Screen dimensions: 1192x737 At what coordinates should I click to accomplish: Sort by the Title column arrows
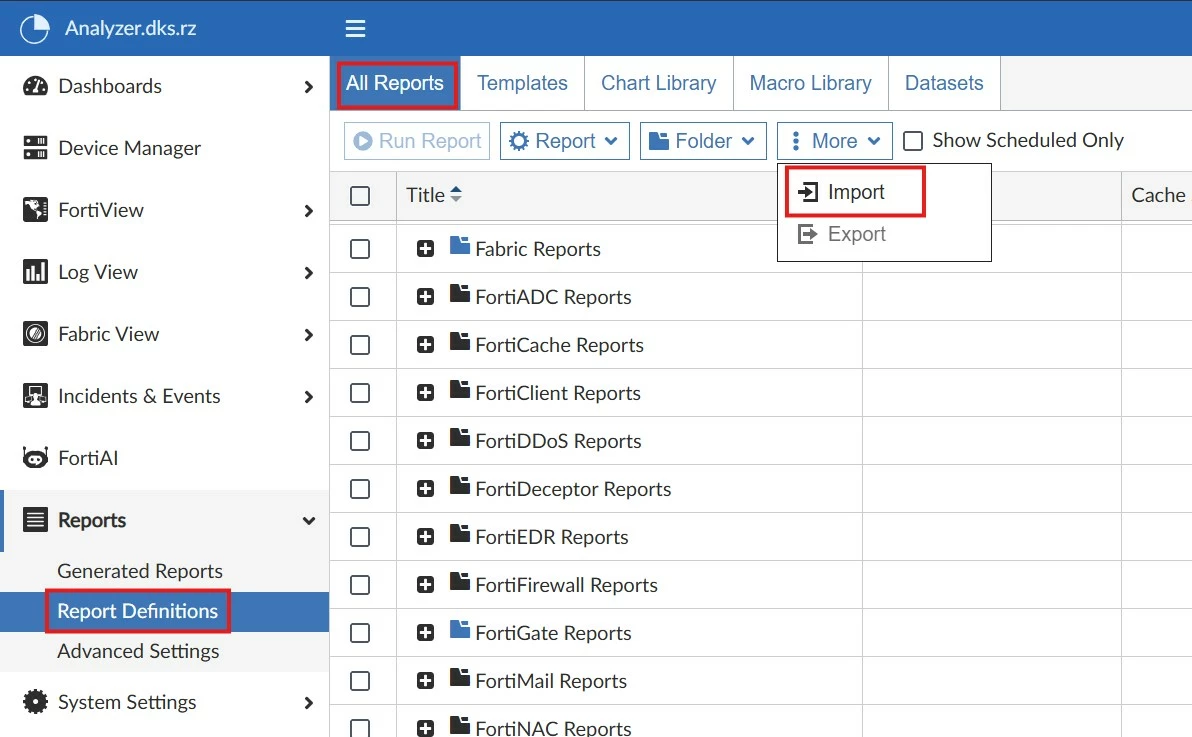(x=455, y=195)
